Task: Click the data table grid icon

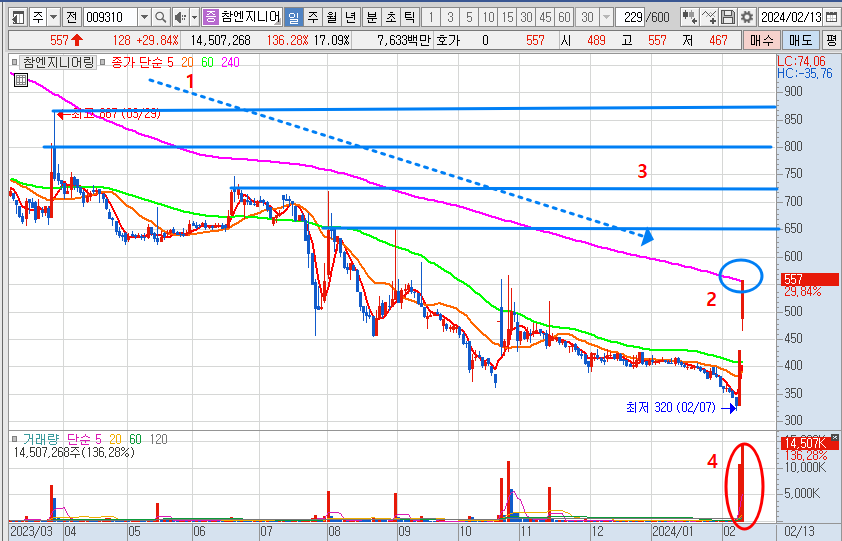Action: click(x=20, y=81)
